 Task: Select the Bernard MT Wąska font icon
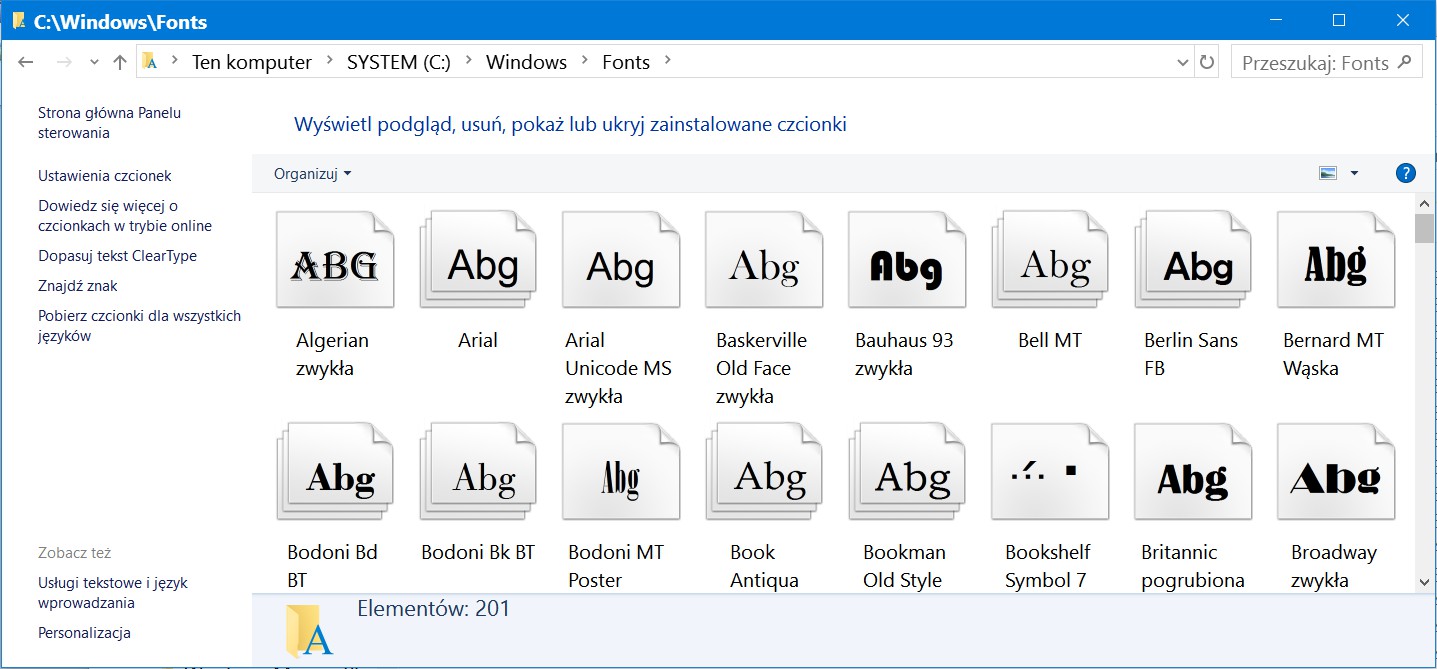coord(1335,259)
